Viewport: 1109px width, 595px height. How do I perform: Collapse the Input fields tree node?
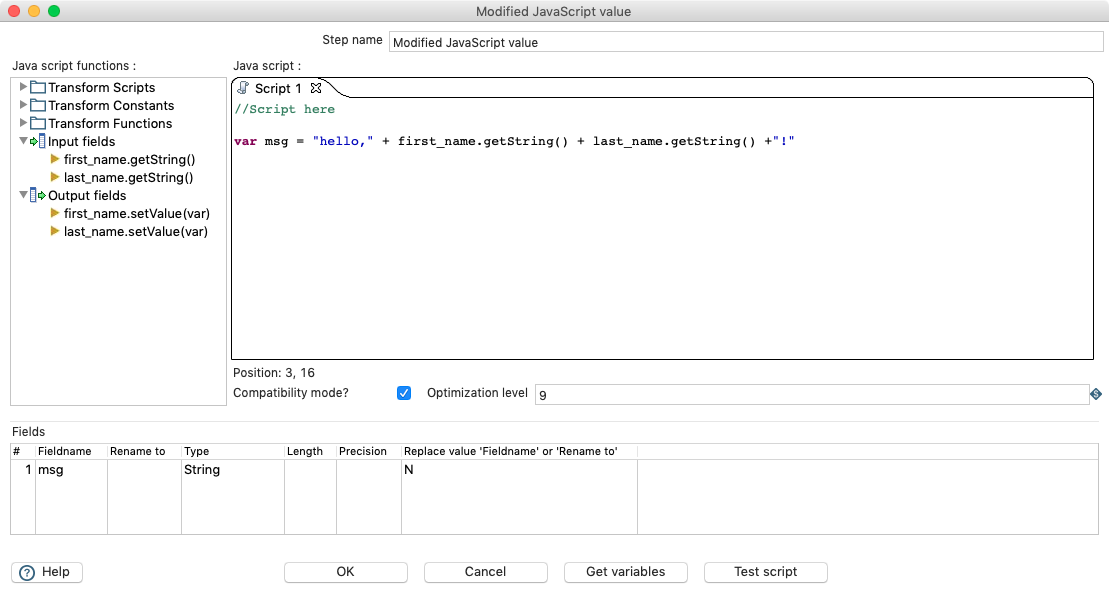click(23, 141)
